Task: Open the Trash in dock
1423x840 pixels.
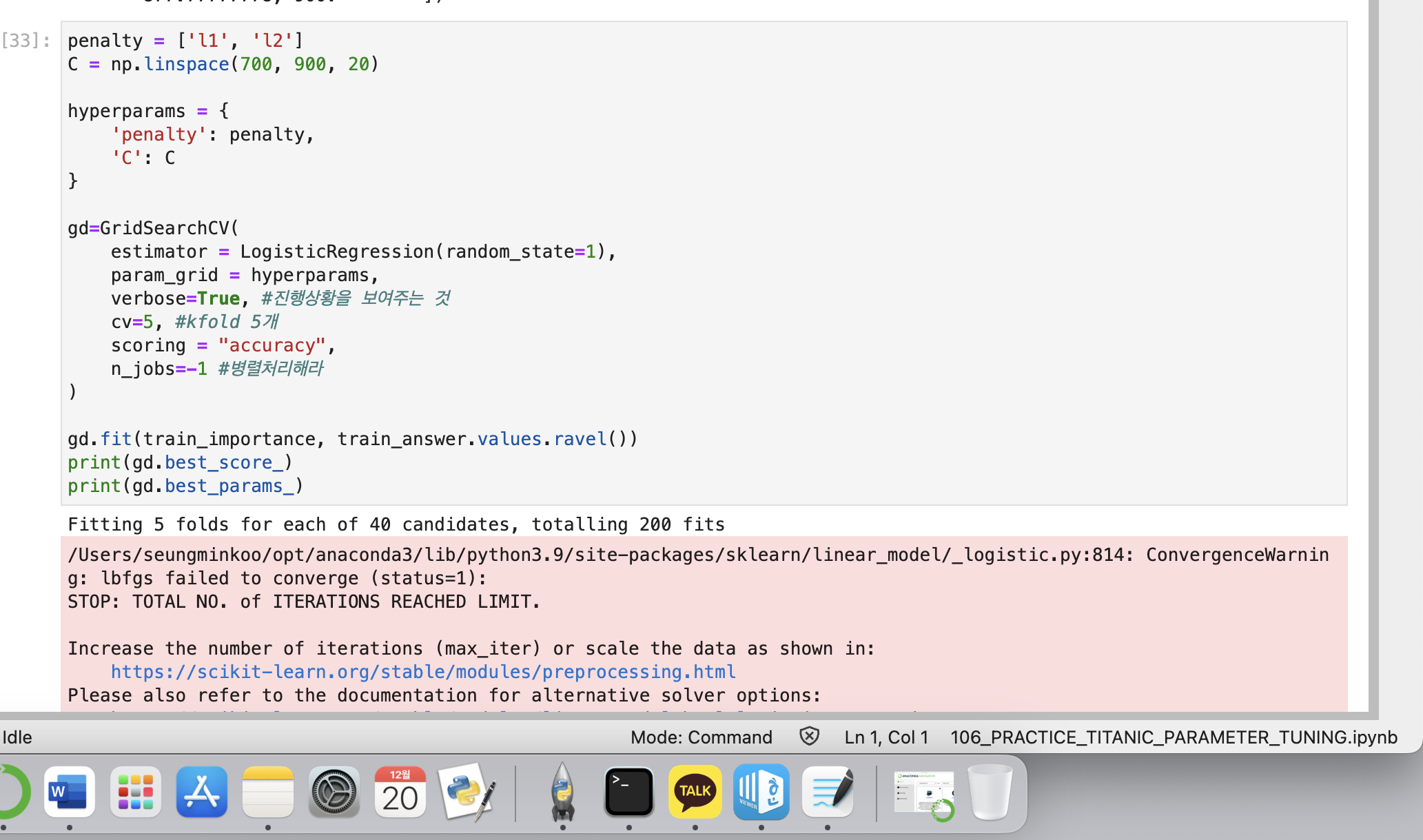Action: pos(990,792)
